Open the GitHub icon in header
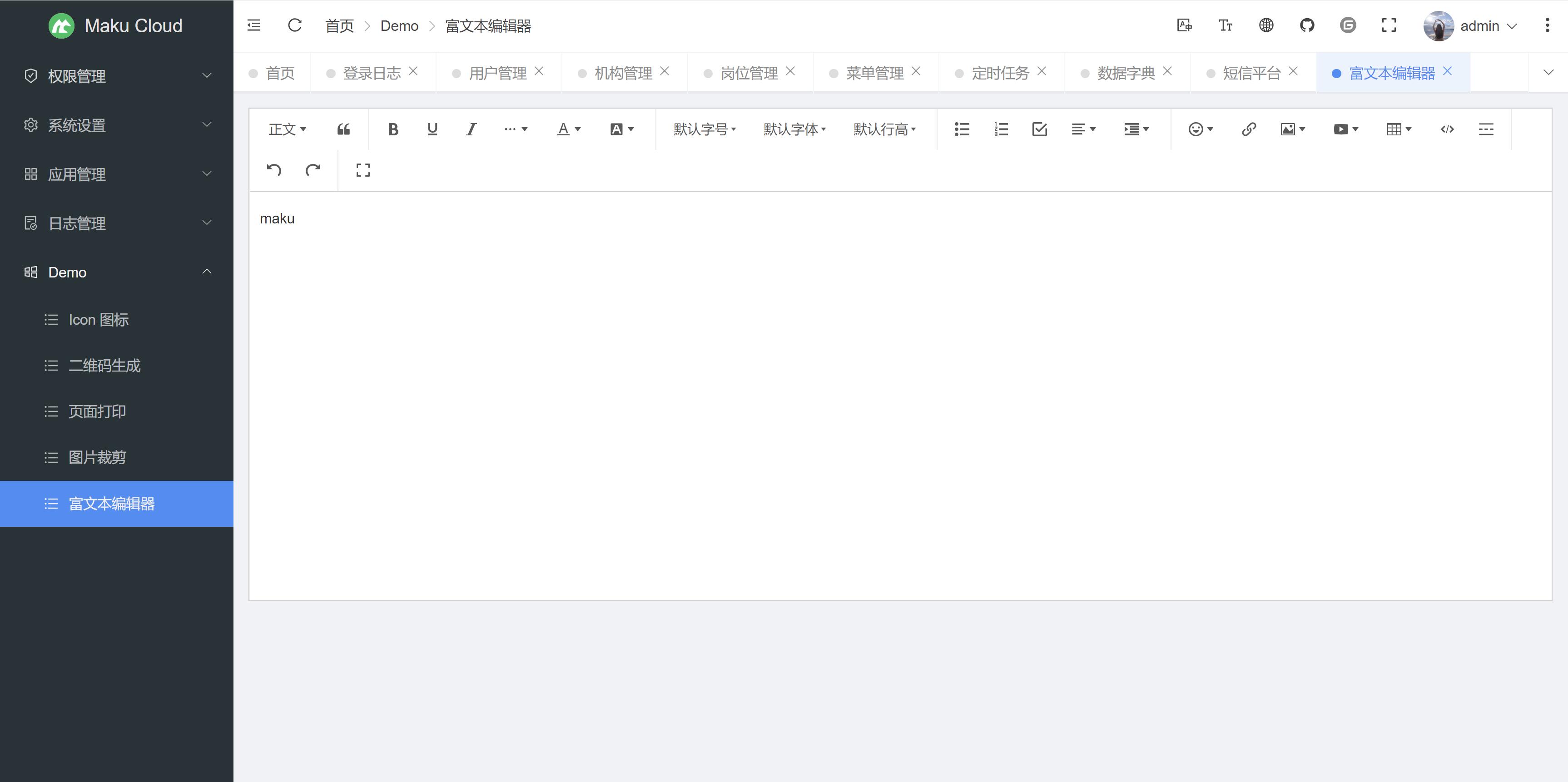This screenshot has width=1568, height=782. 1307,25
